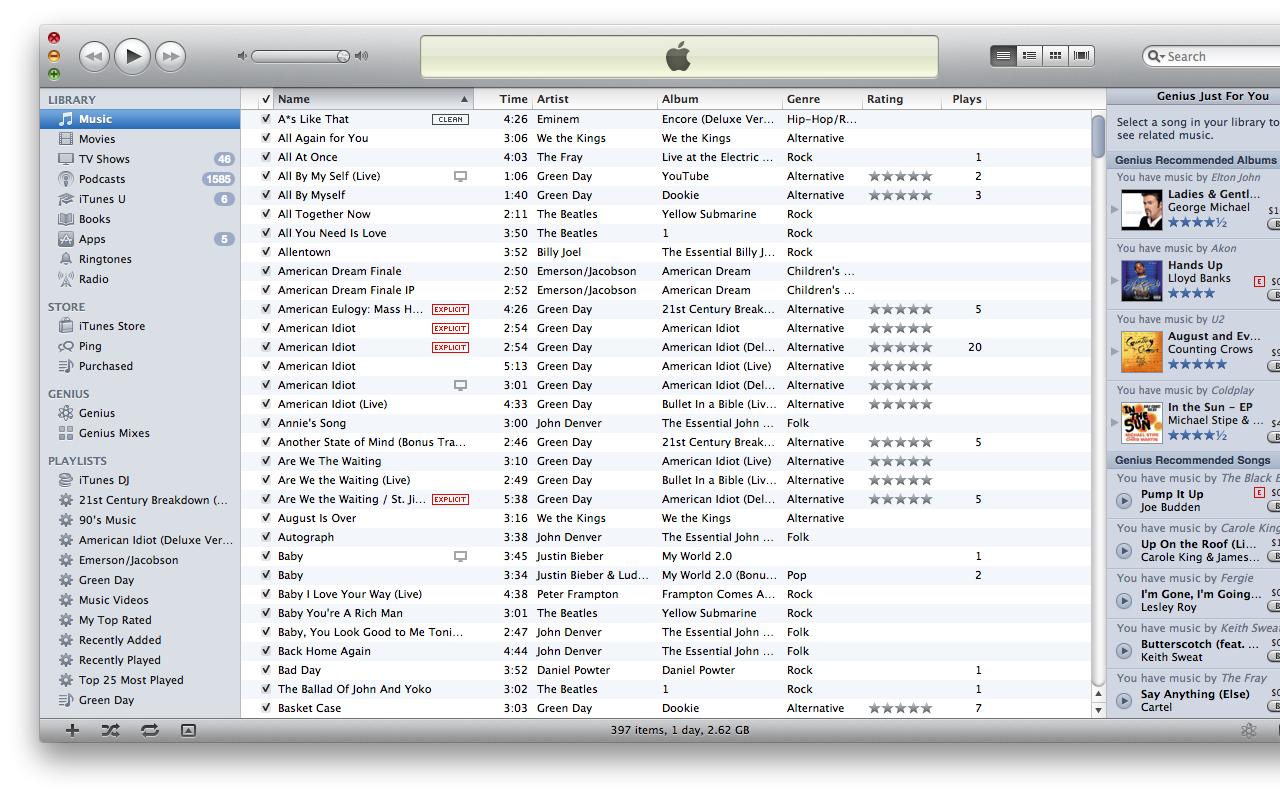
Task: Sort by the Album column header
Action: coord(720,99)
